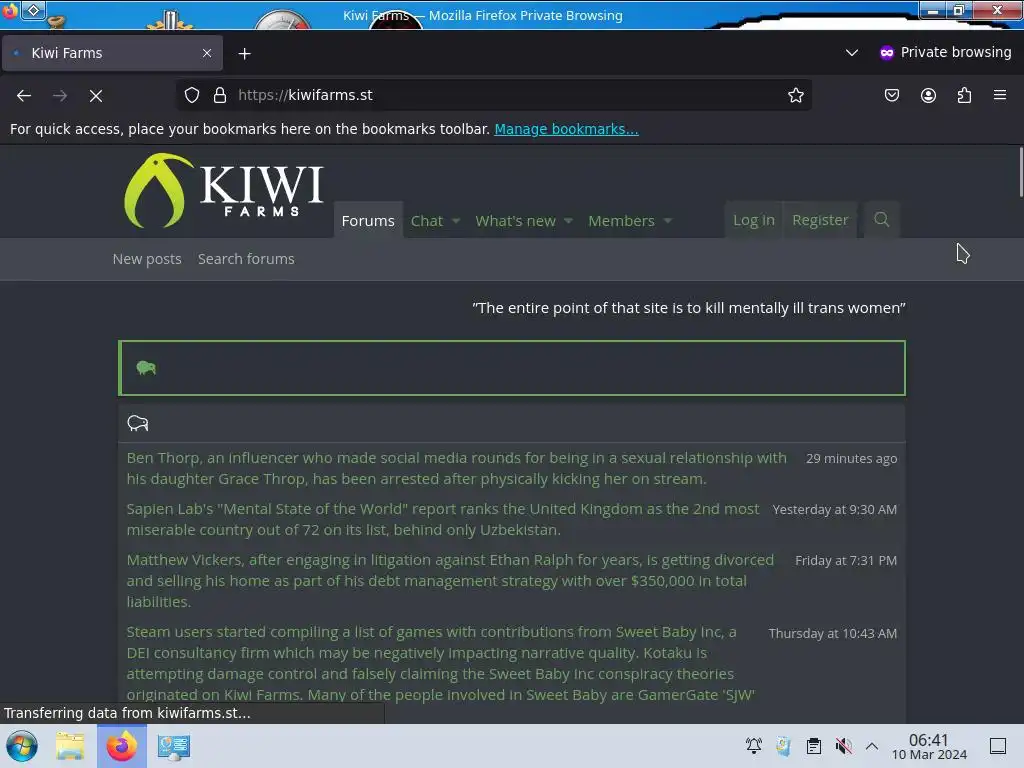Select the Firefox icon on the taskbar

pyautogui.click(x=121, y=746)
